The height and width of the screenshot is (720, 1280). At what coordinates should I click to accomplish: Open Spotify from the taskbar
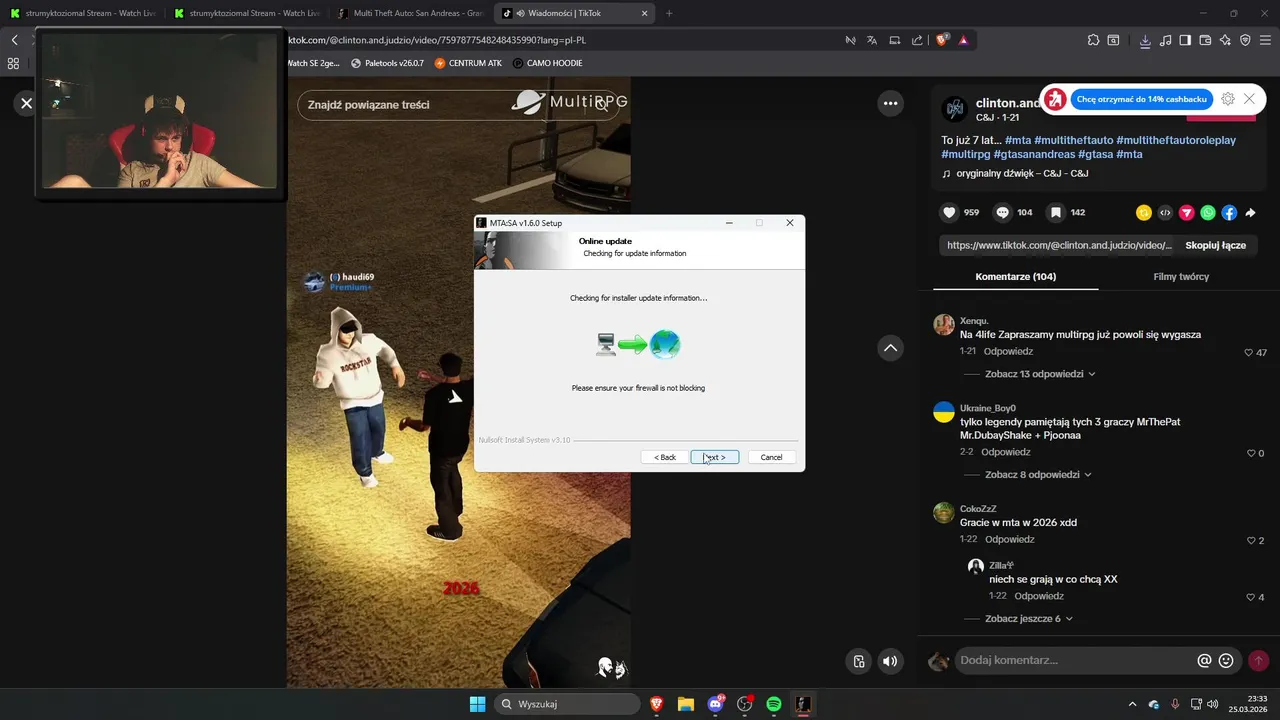pos(774,704)
